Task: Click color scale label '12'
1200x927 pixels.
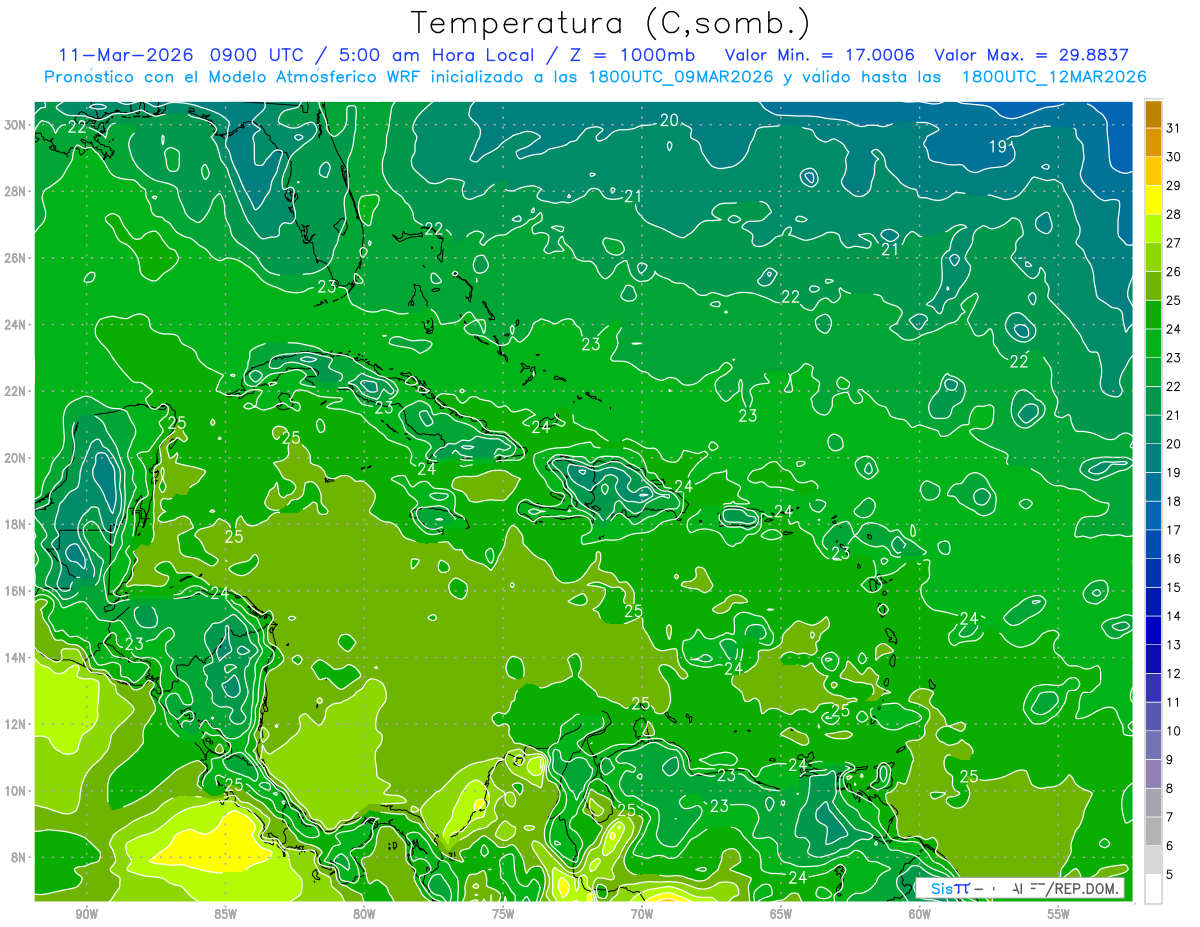Action: tap(1174, 674)
